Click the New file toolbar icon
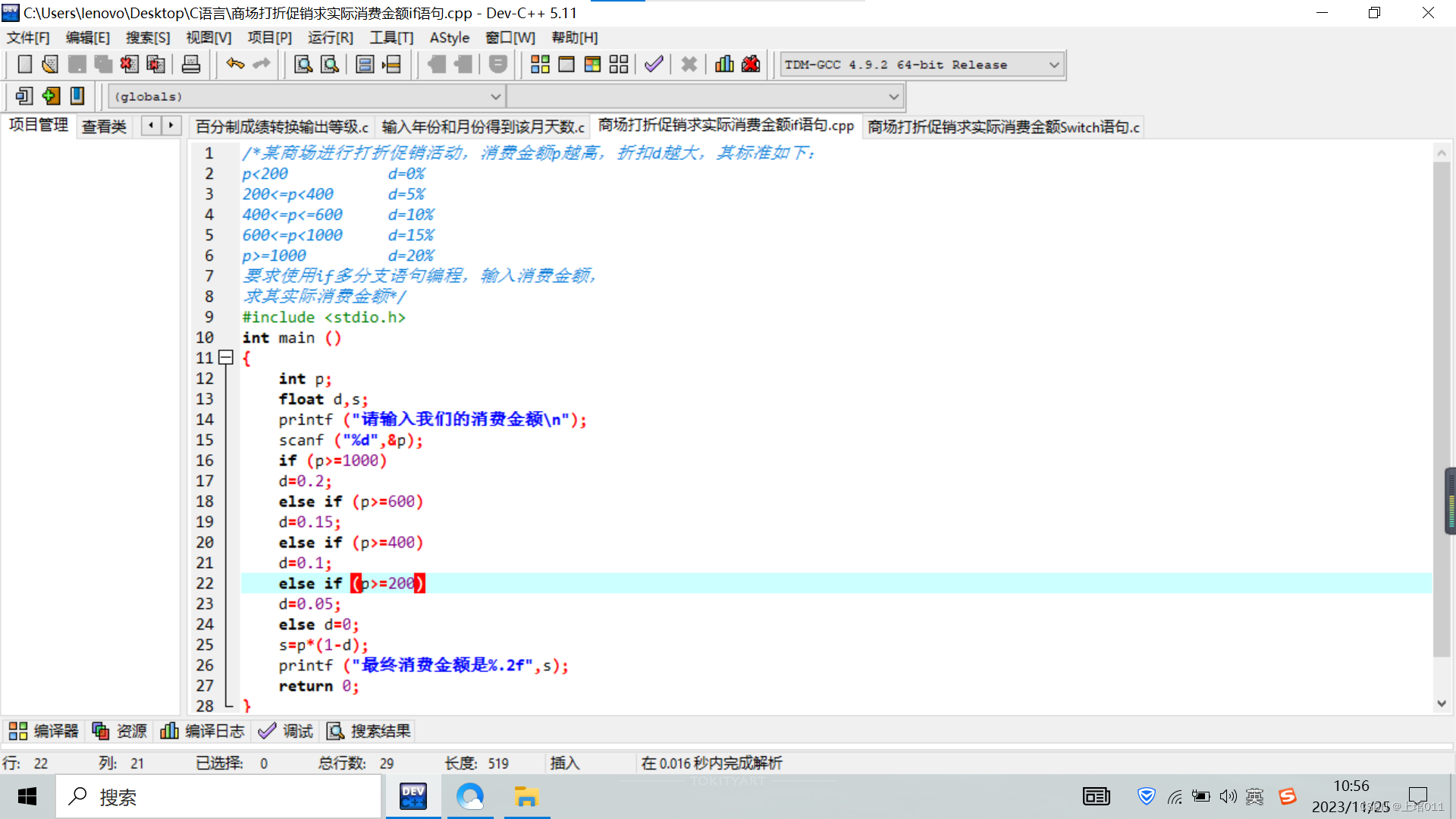 tap(24, 64)
